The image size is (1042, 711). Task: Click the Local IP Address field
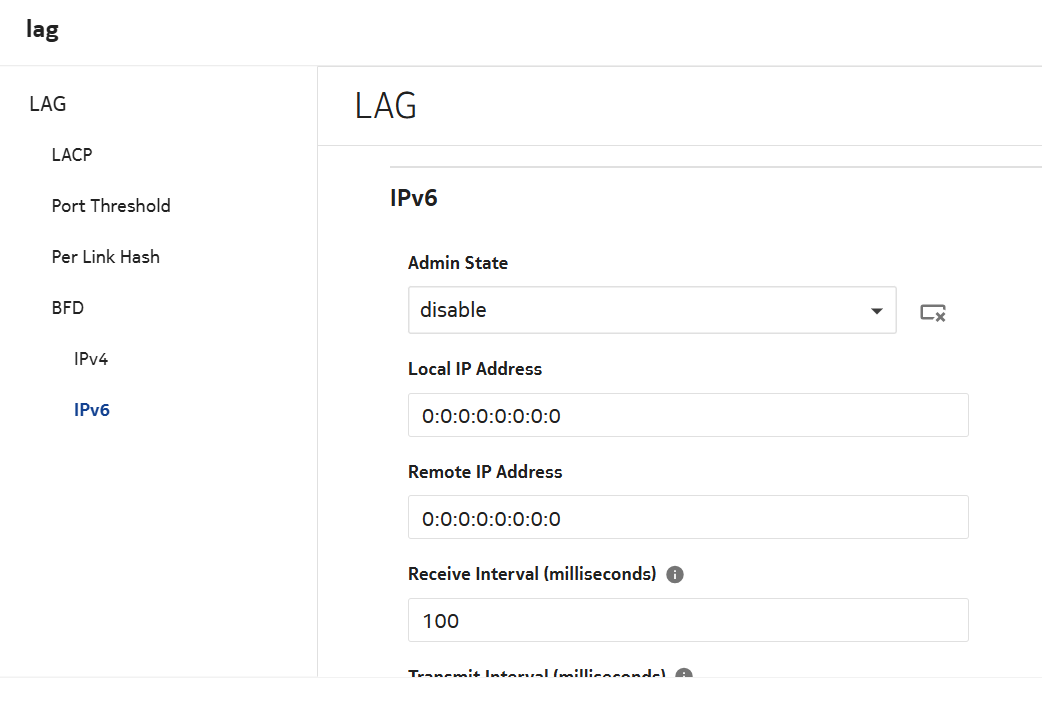pyautogui.click(x=688, y=415)
